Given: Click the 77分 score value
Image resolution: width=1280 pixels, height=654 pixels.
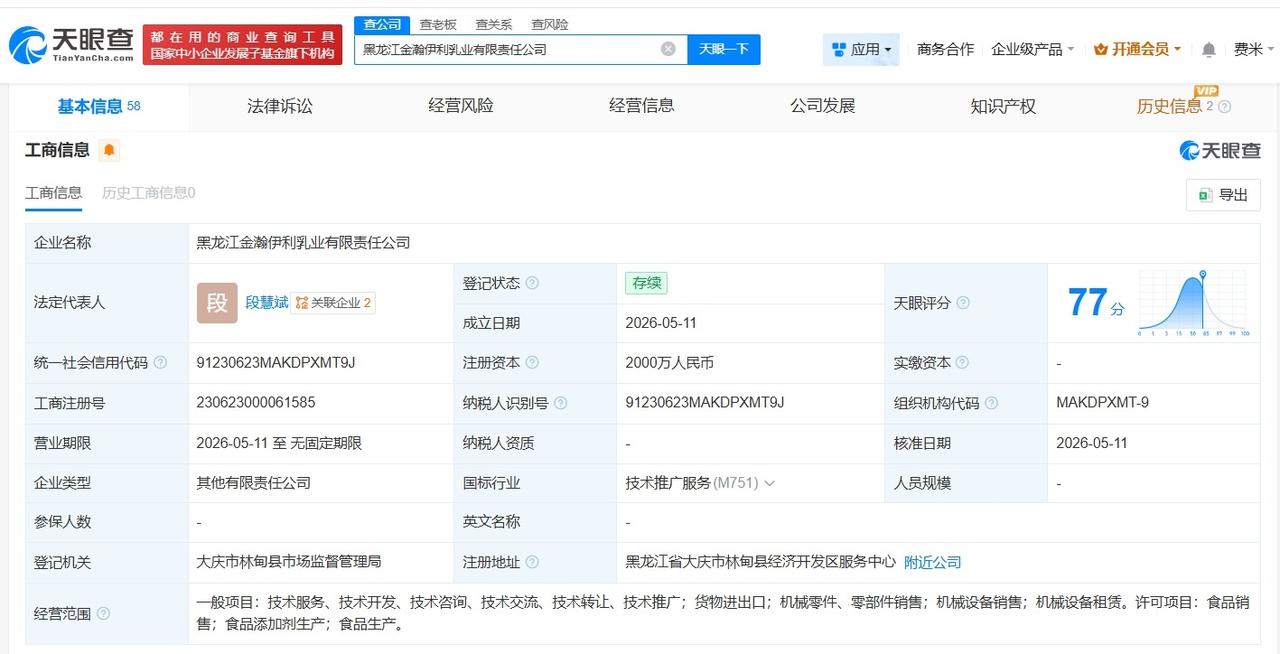Looking at the screenshot, I should coord(1096,303).
